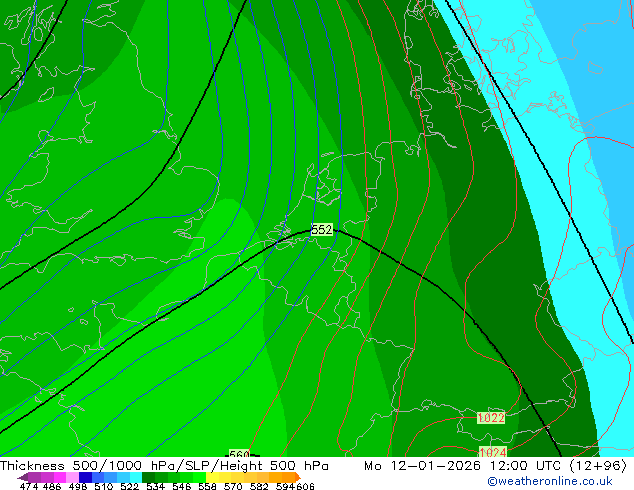Pick the cyan legend swatch before dark green
The image size is (634, 490).
136,477
